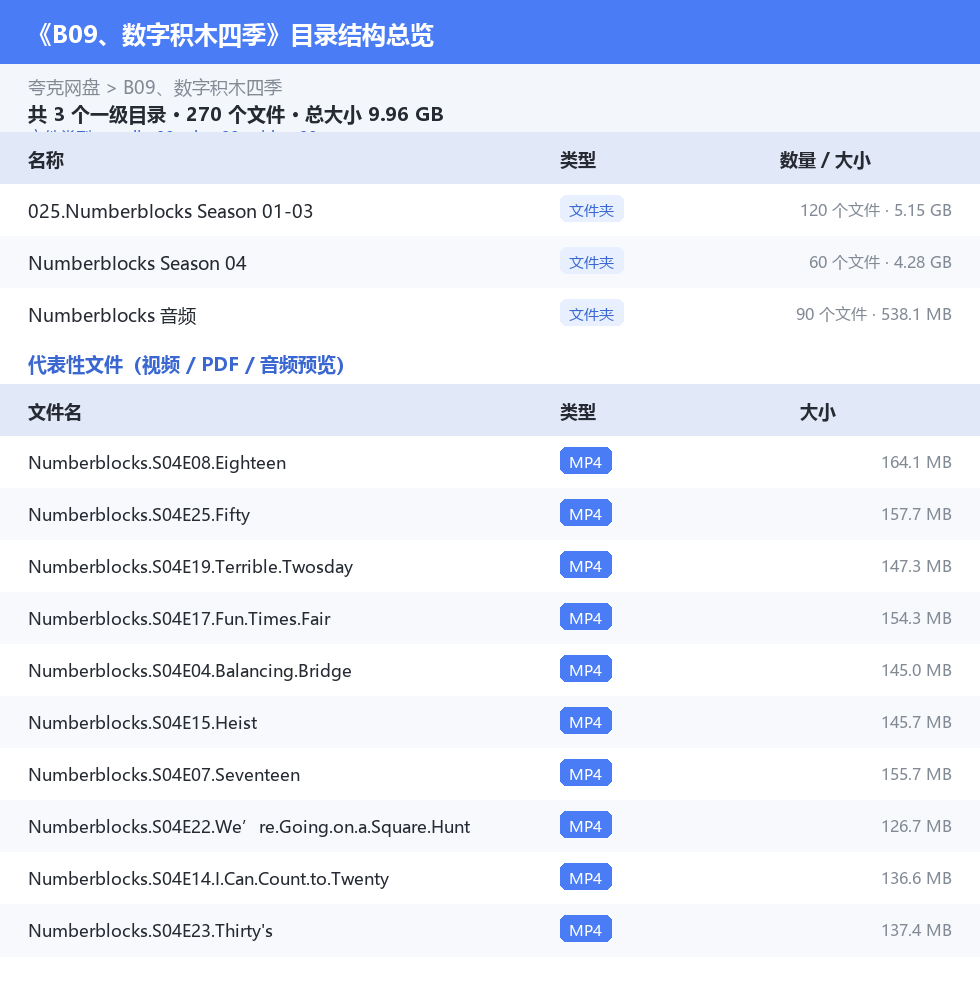The image size is (980, 988).
Task: Select file Numberblocks.S04E07.Seventeen
Action: pos(164,774)
